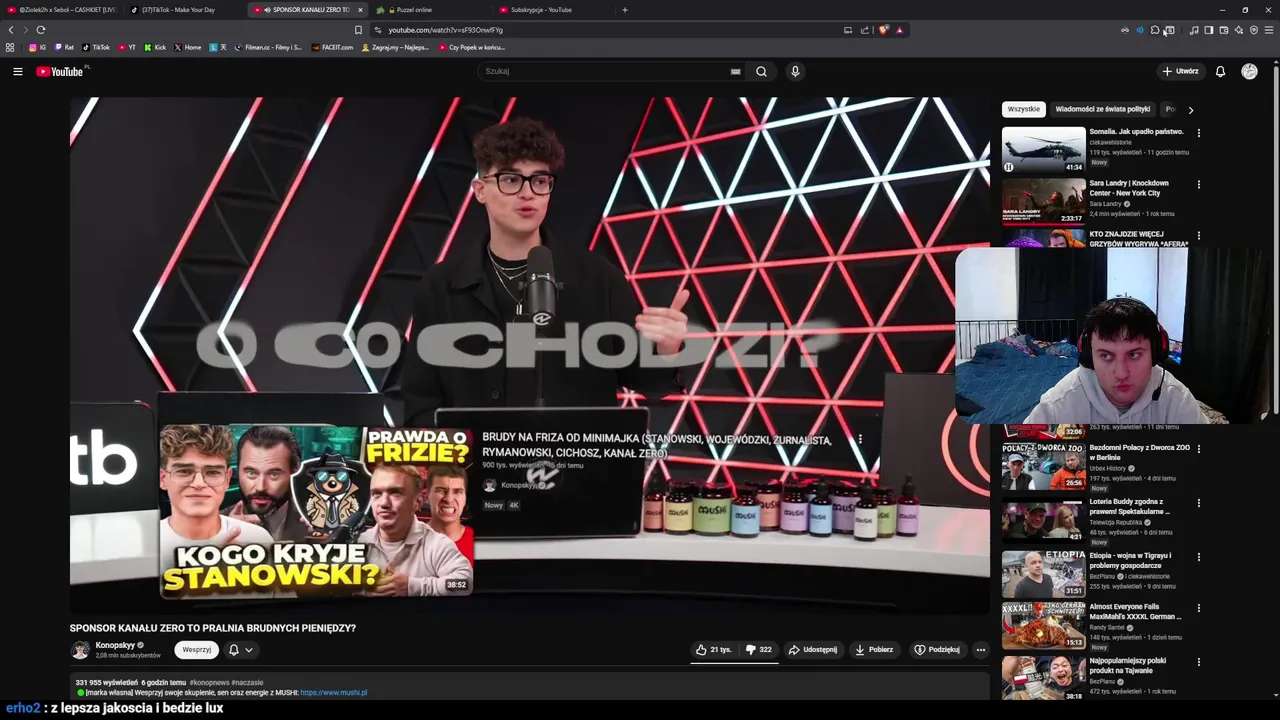Open the Kick bookmark
Viewport: 1280px width, 720px height.
[x=155, y=47]
